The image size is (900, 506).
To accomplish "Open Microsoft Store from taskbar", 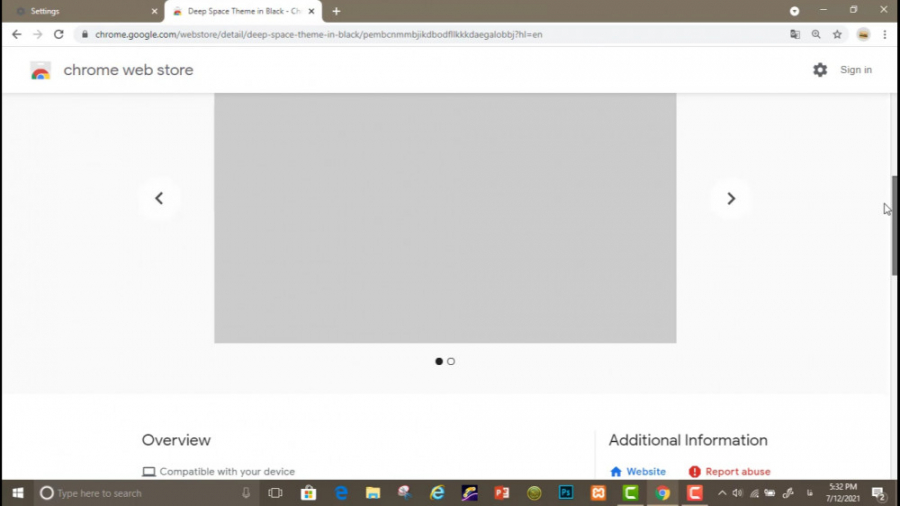I will tap(308, 493).
